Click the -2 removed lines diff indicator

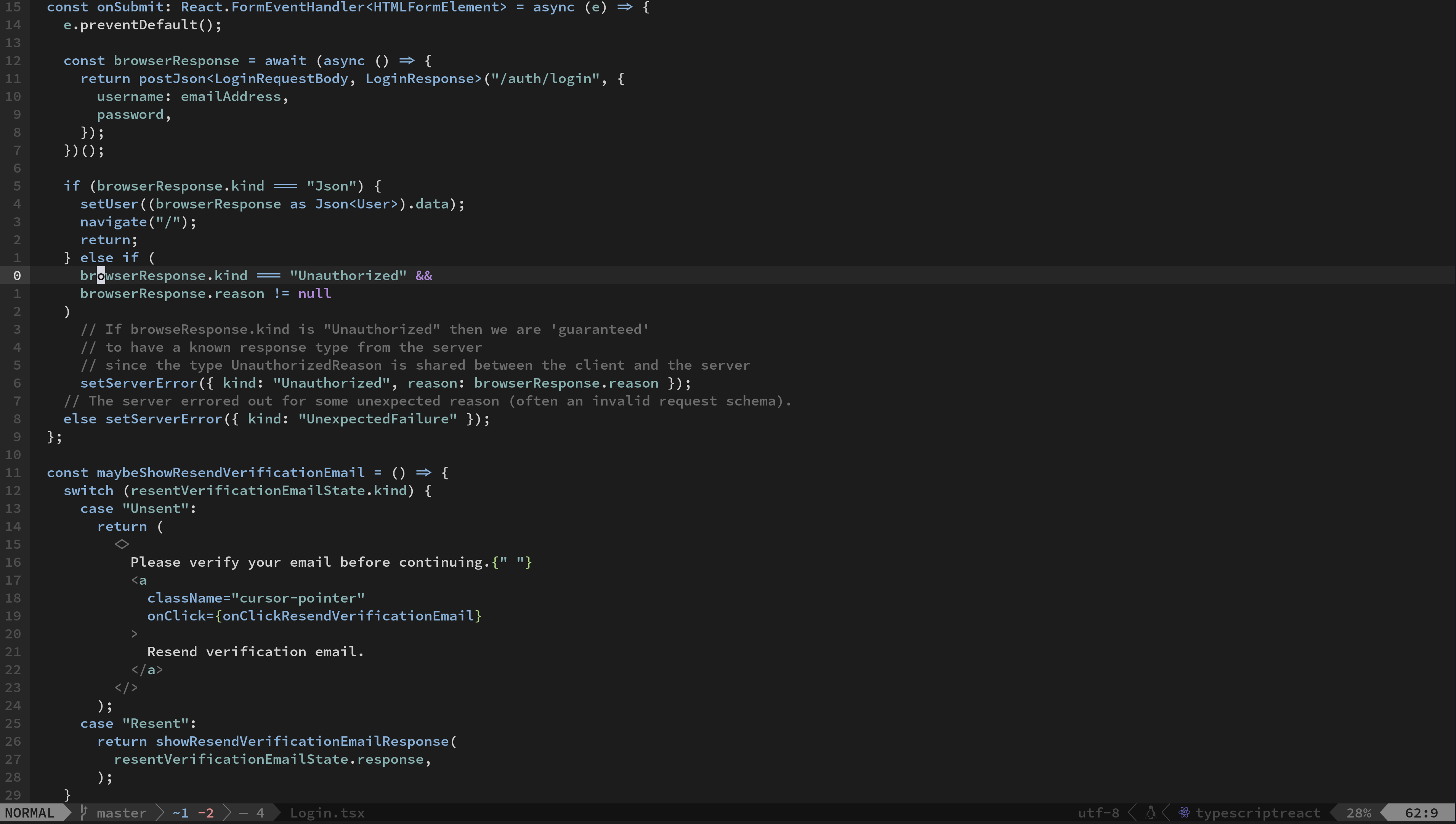click(x=205, y=813)
